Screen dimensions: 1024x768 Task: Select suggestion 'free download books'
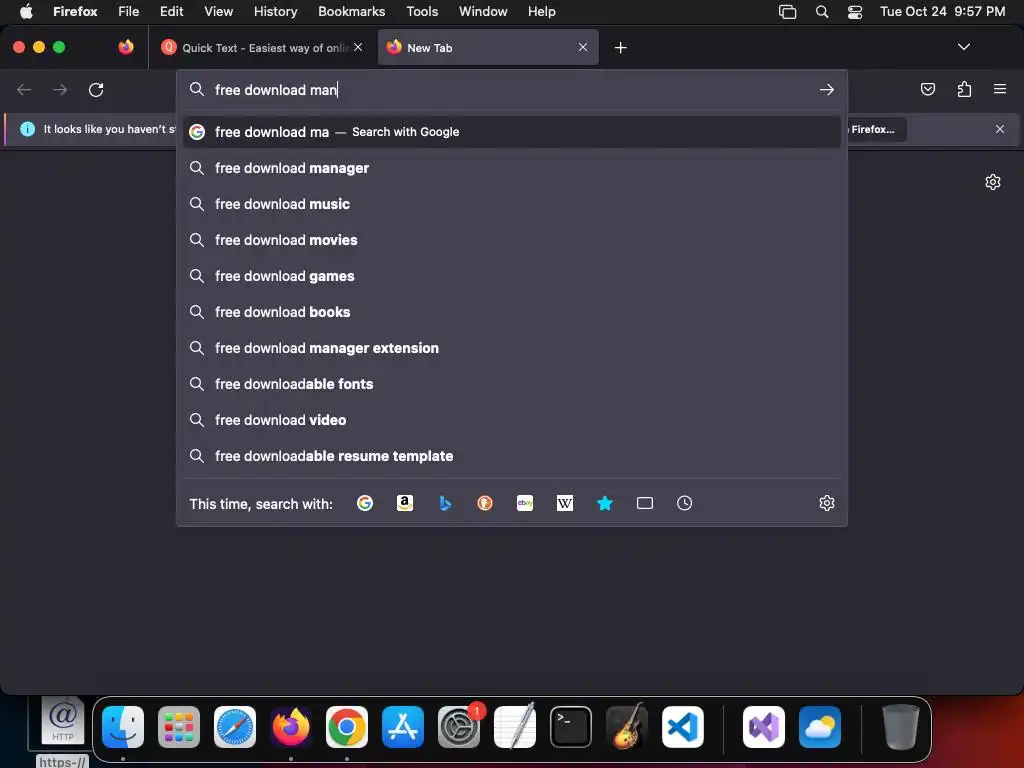[512, 312]
